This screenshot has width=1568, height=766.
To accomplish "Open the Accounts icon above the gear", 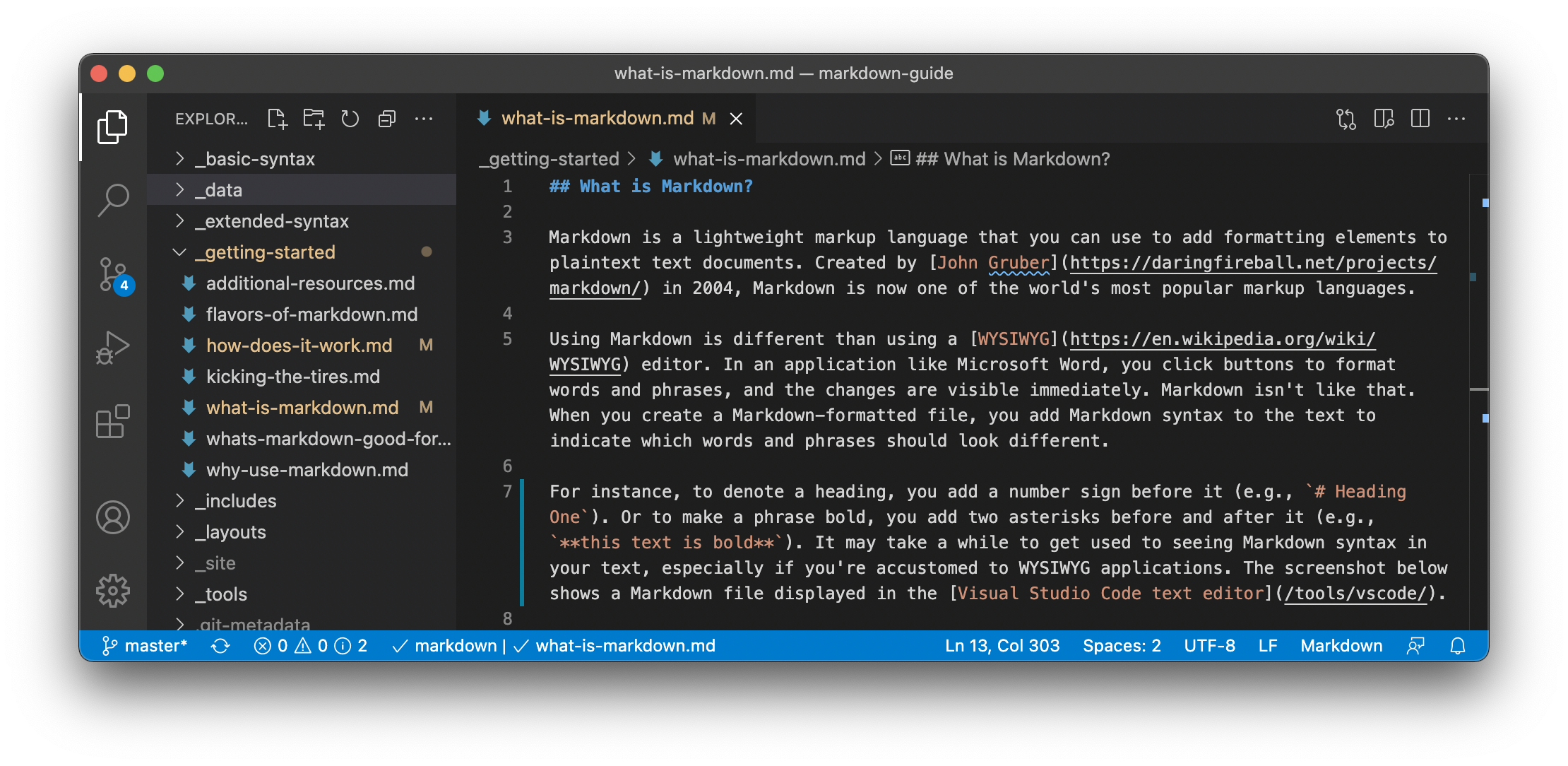I will tap(114, 517).
